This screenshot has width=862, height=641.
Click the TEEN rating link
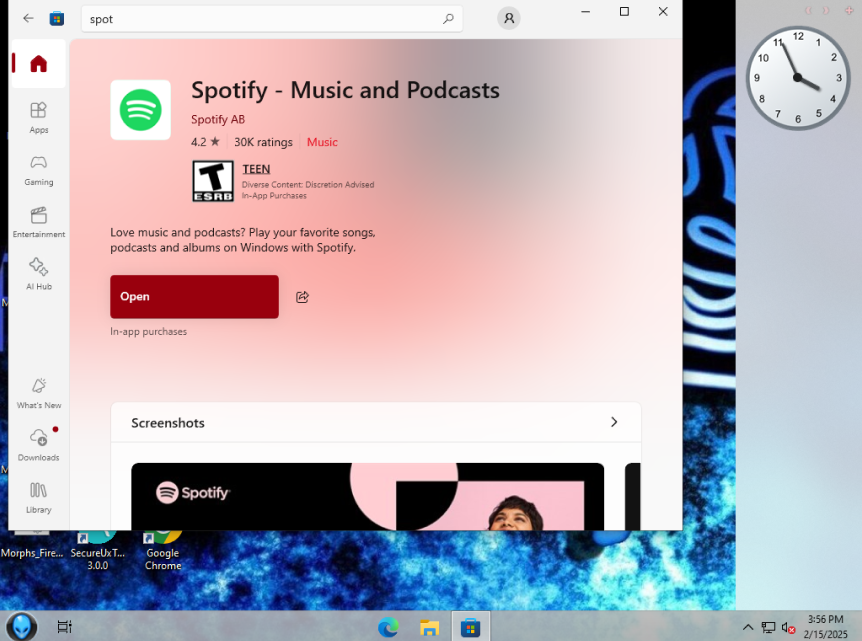pyautogui.click(x=256, y=169)
